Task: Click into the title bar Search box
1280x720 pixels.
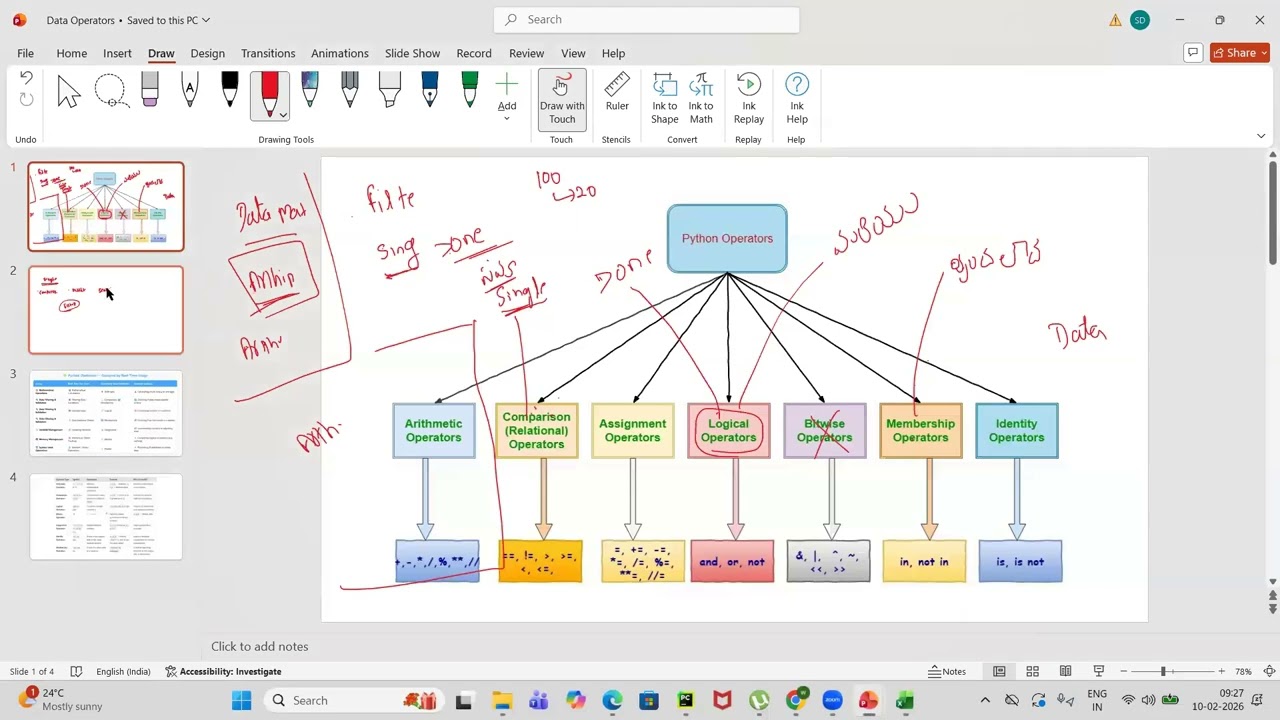Action: click(647, 19)
